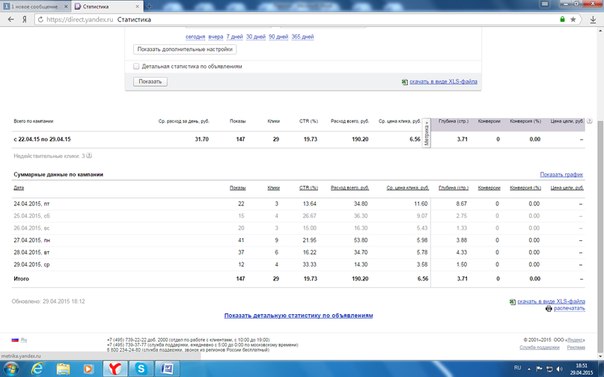Sort by Ср. цена клика, руб. column
Screen dimensions: 604x377
coord(408,188)
